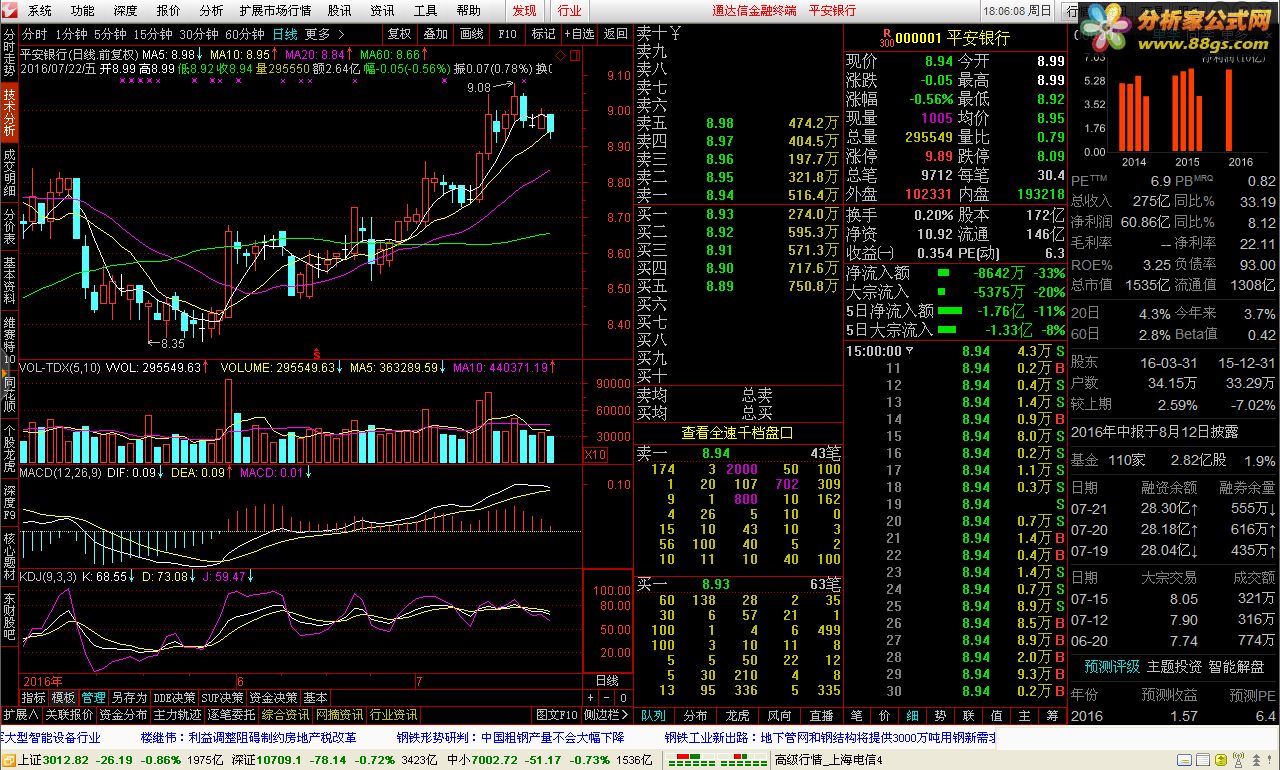This screenshot has width=1280, height=770.
Task: Open the 功能 menu
Action: (83, 11)
